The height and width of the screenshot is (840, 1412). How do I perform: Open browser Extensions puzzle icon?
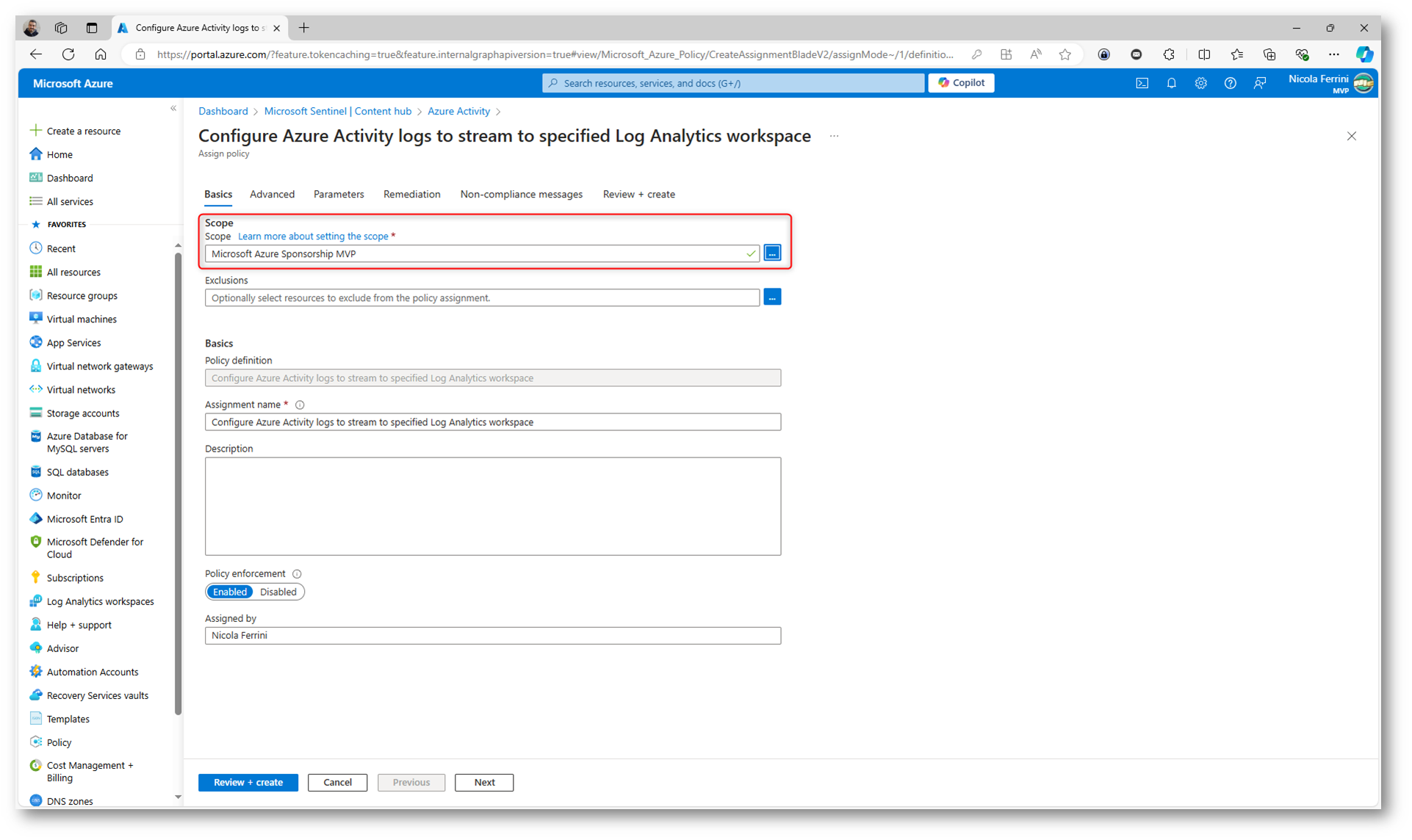tap(1169, 54)
